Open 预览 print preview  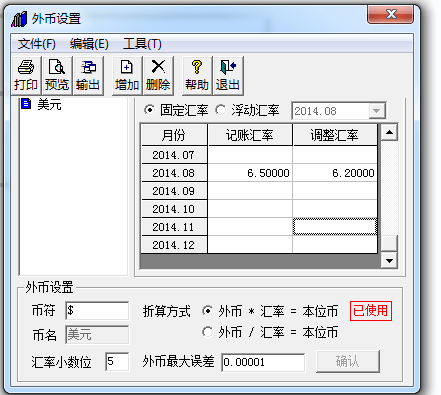coord(57,76)
